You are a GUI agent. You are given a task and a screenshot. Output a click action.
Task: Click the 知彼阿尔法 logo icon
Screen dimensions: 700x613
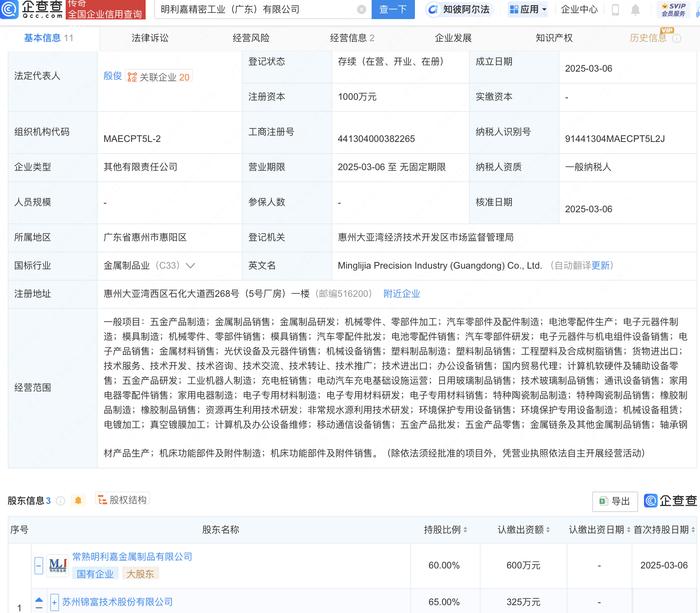[432, 9]
